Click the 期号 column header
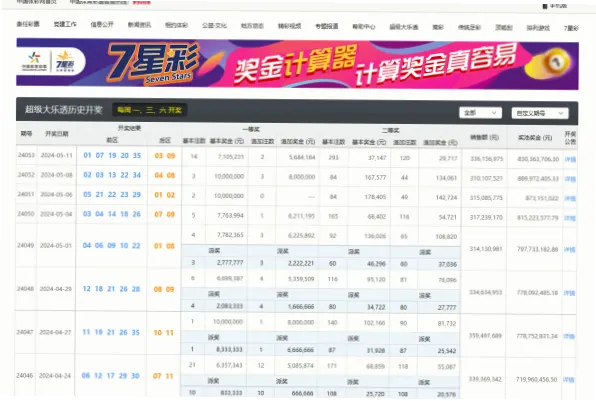This screenshot has width=596, height=401. 26,133
